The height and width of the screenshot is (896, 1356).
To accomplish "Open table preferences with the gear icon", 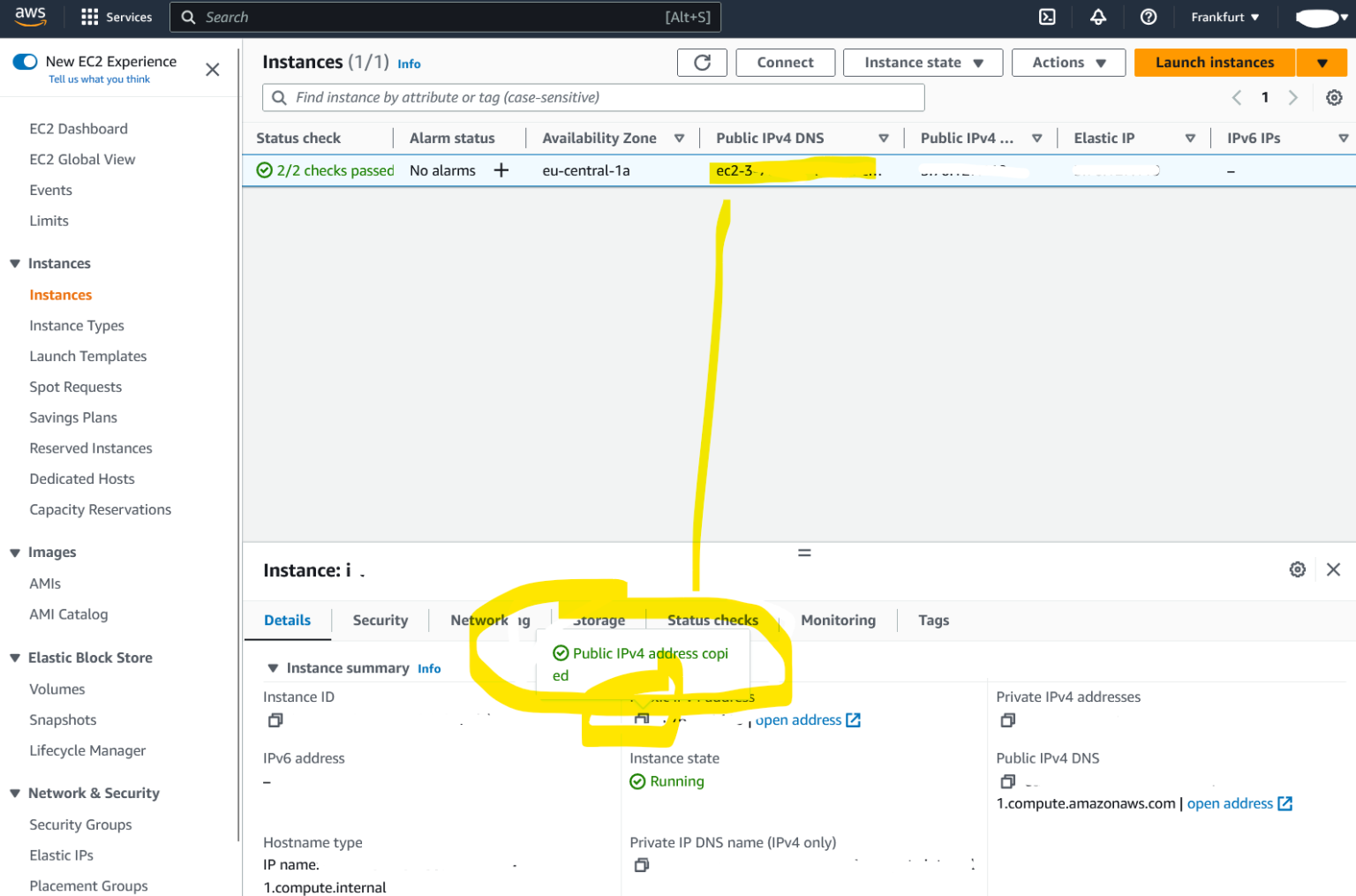I will (1334, 97).
